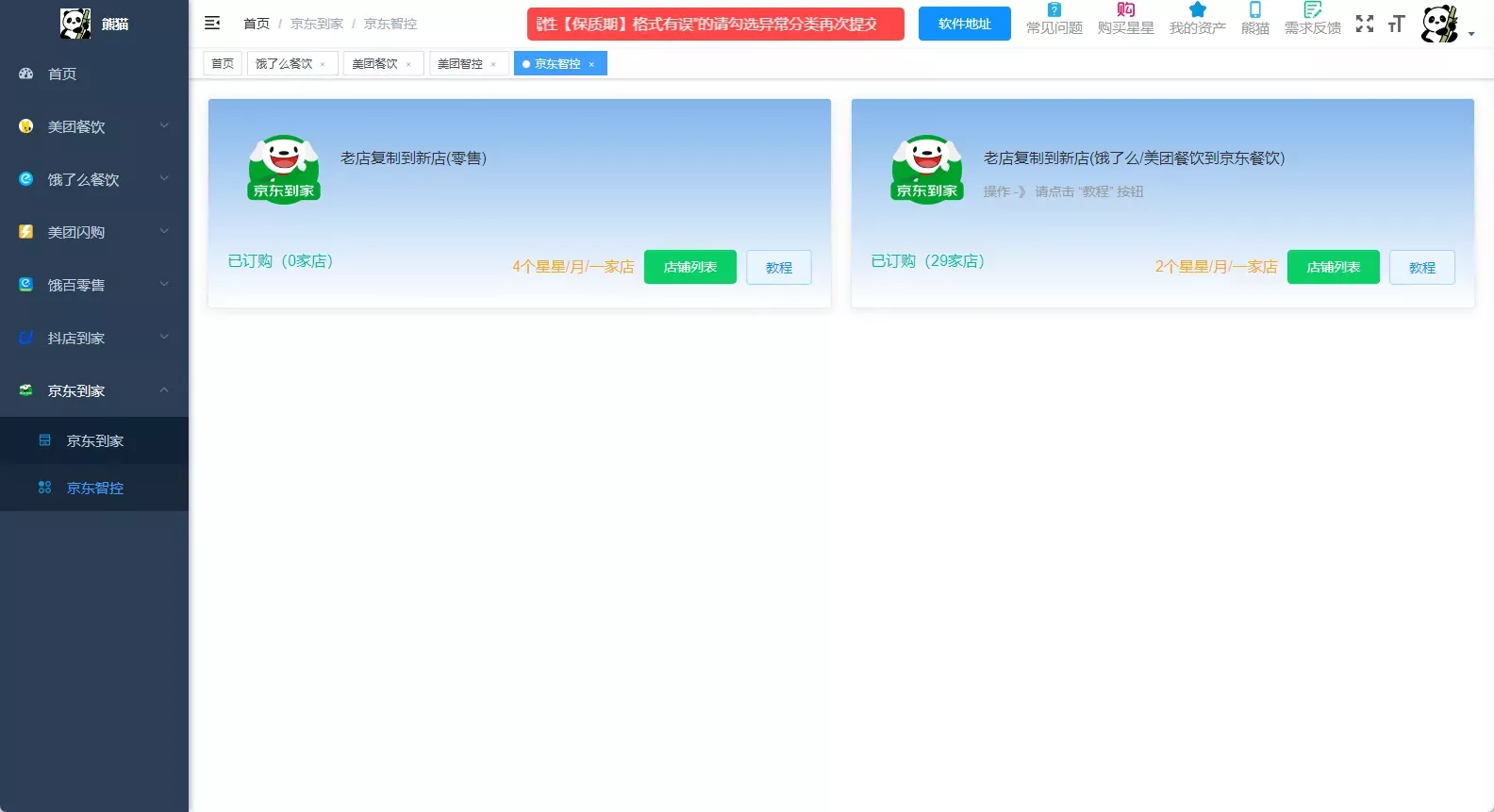Open the 购买星星 purchase icon

coord(1125,9)
